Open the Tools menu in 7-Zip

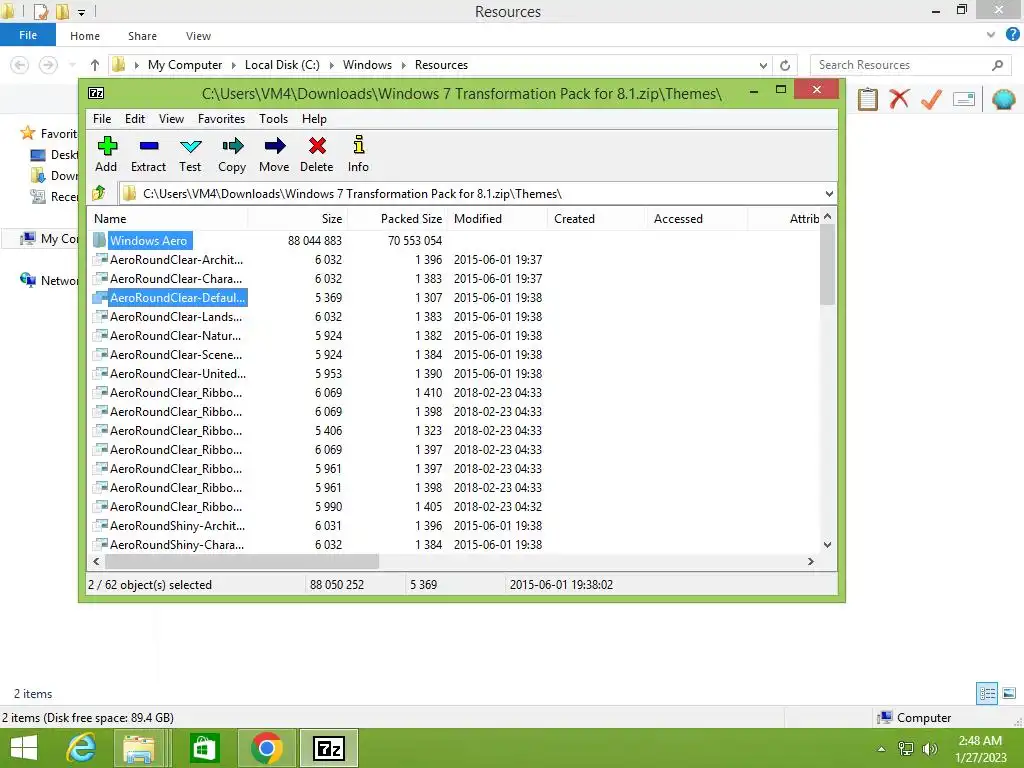tap(273, 119)
